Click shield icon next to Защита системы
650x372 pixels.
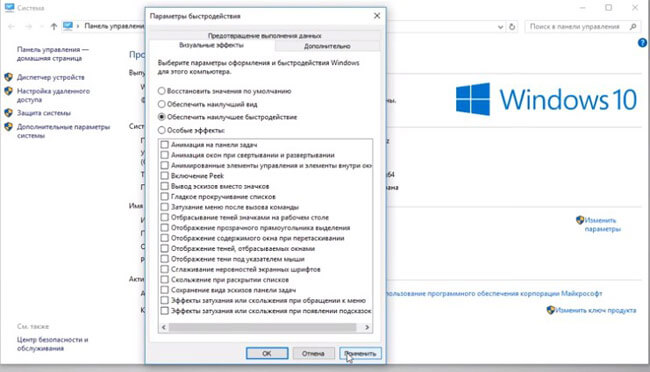[9, 113]
